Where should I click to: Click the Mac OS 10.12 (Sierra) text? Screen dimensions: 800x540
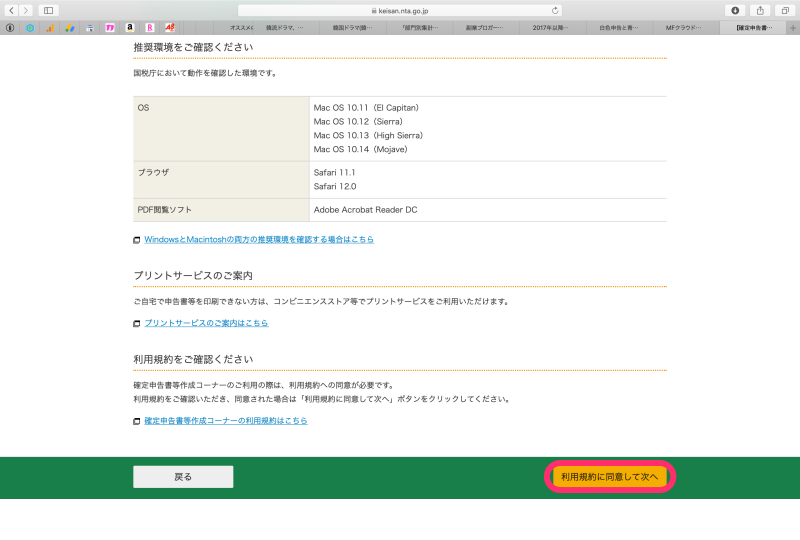358,121
